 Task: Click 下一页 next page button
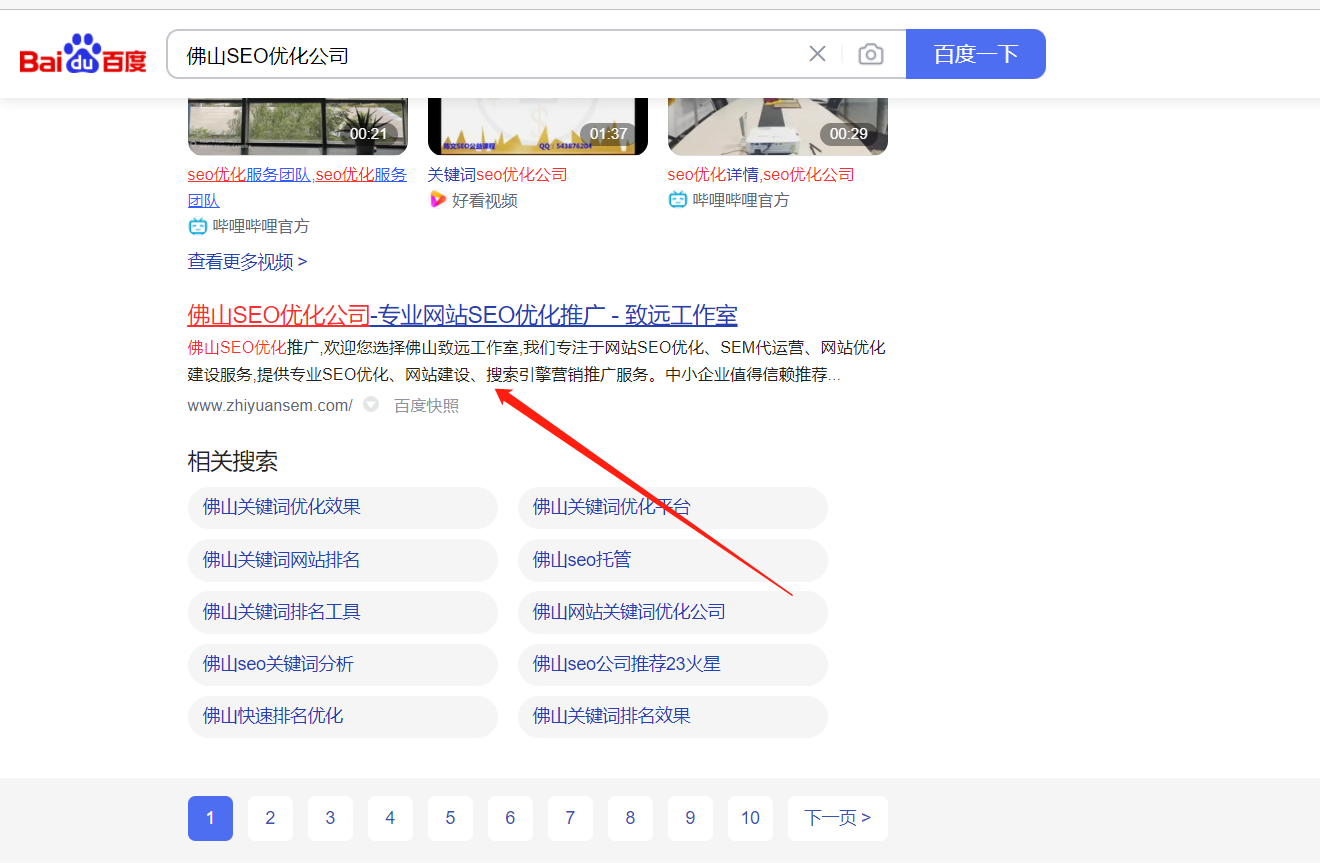838,818
